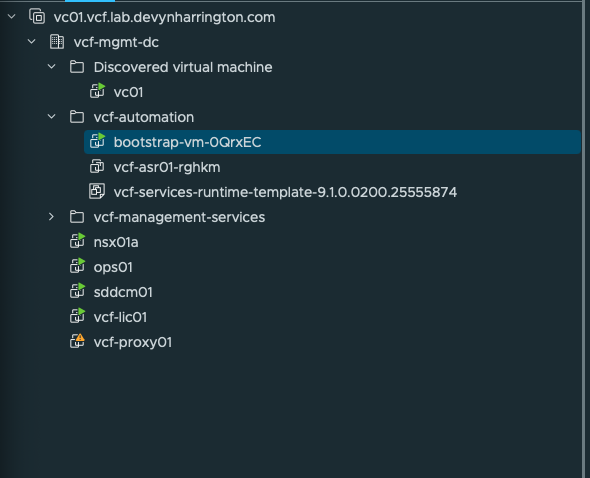Click the VM icon next to ops01

coord(77,266)
